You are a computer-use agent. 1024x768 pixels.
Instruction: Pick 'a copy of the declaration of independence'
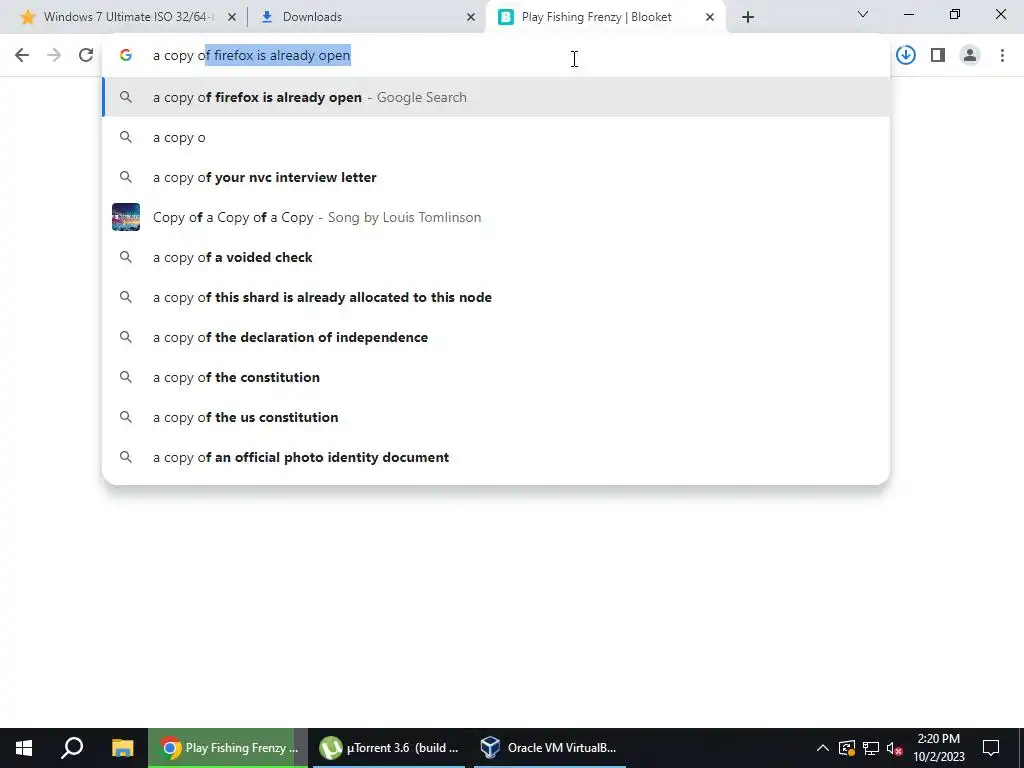click(496, 337)
